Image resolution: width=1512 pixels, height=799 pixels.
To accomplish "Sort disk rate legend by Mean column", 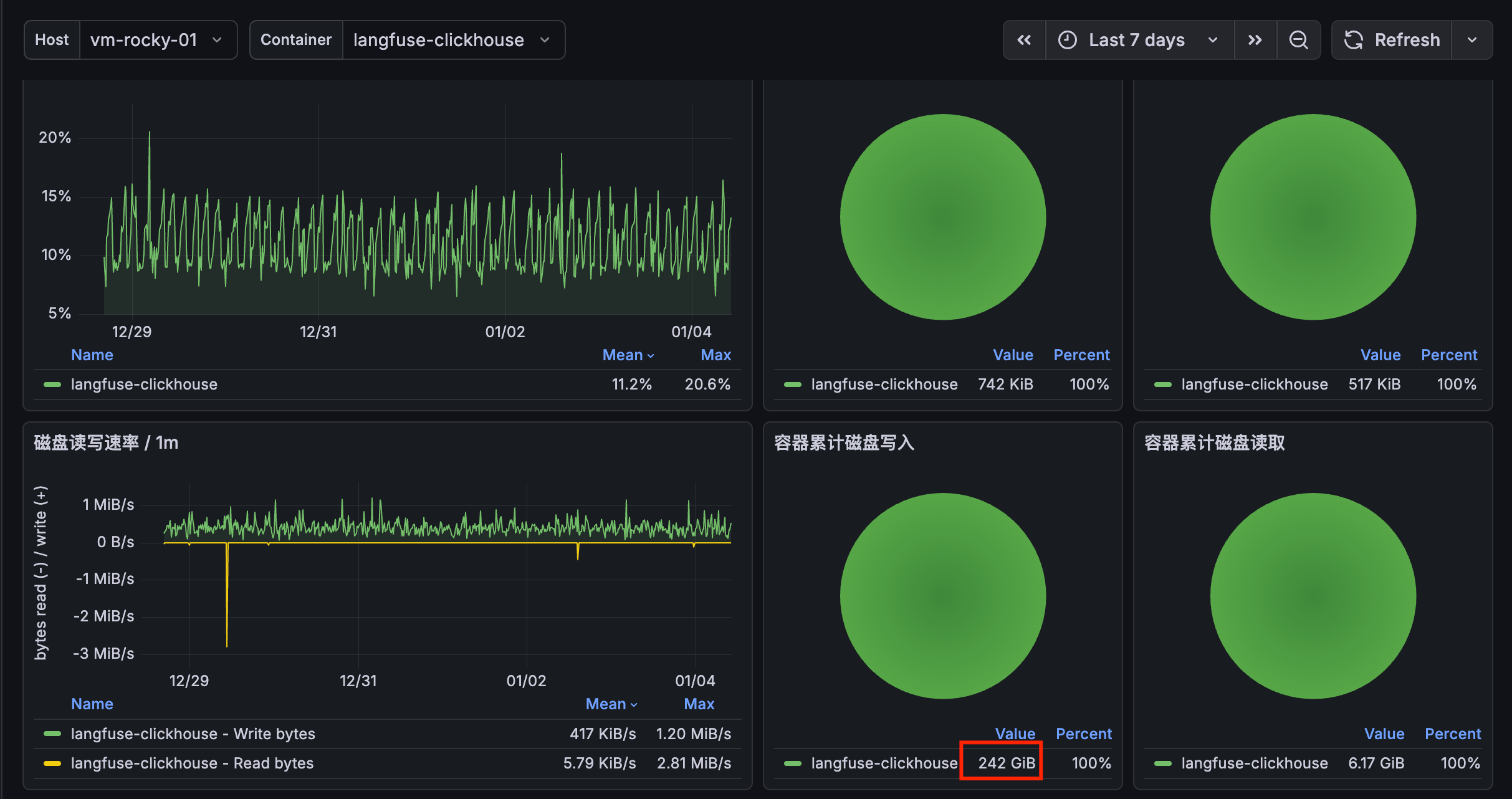I will click(x=605, y=704).
